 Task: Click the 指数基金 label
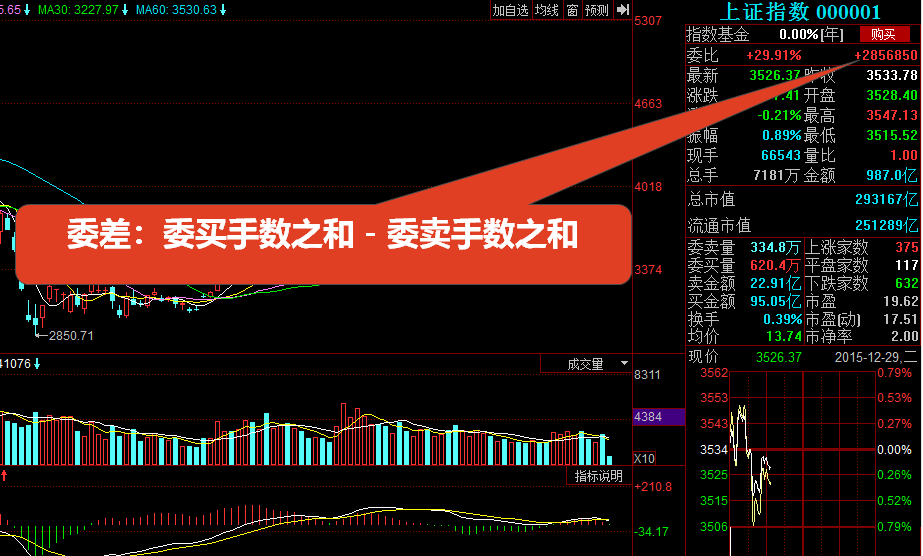(x=718, y=34)
